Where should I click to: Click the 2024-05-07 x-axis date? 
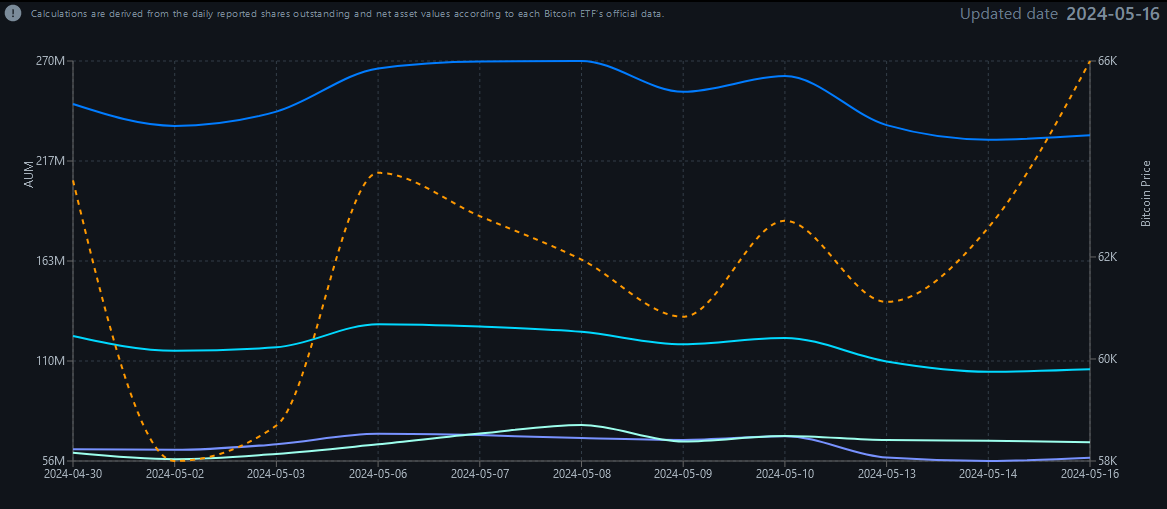479,473
